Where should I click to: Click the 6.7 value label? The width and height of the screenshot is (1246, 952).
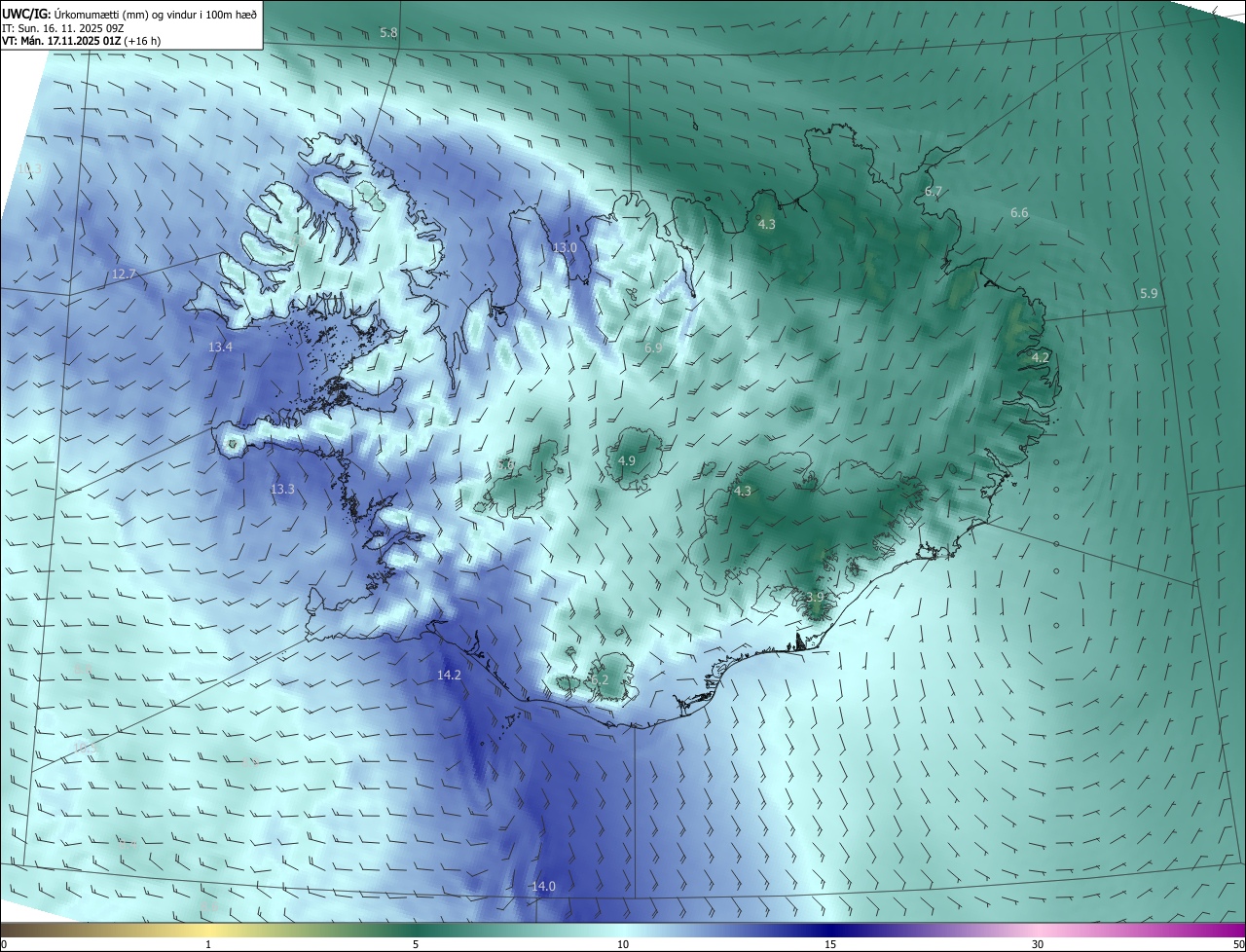[x=934, y=192]
